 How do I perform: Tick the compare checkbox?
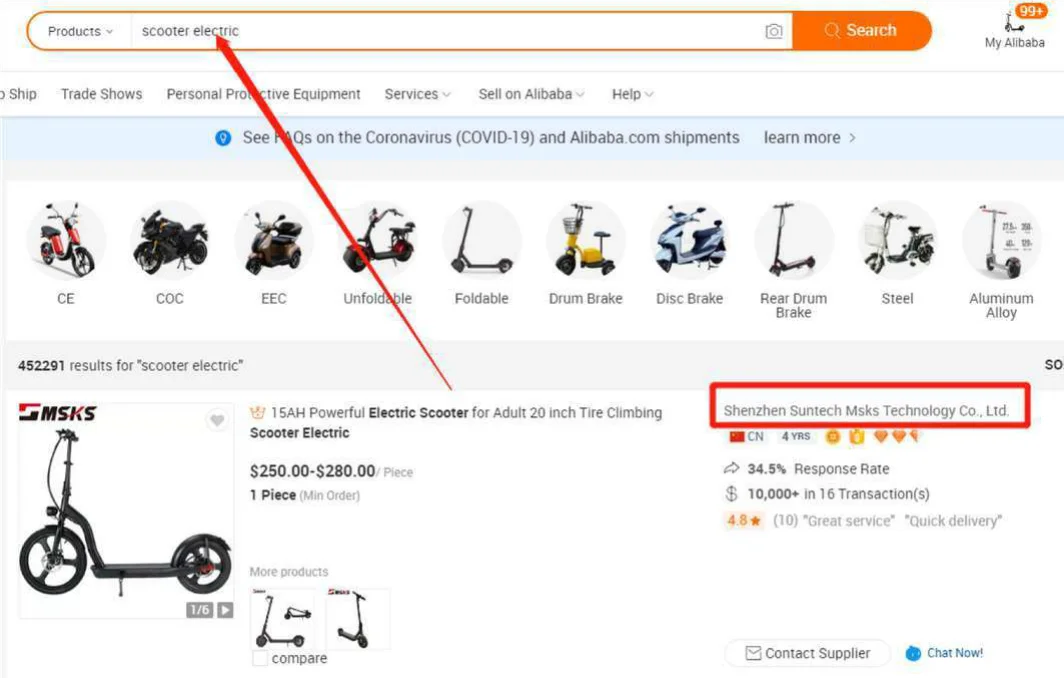pyautogui.click(x=260, y=658)
